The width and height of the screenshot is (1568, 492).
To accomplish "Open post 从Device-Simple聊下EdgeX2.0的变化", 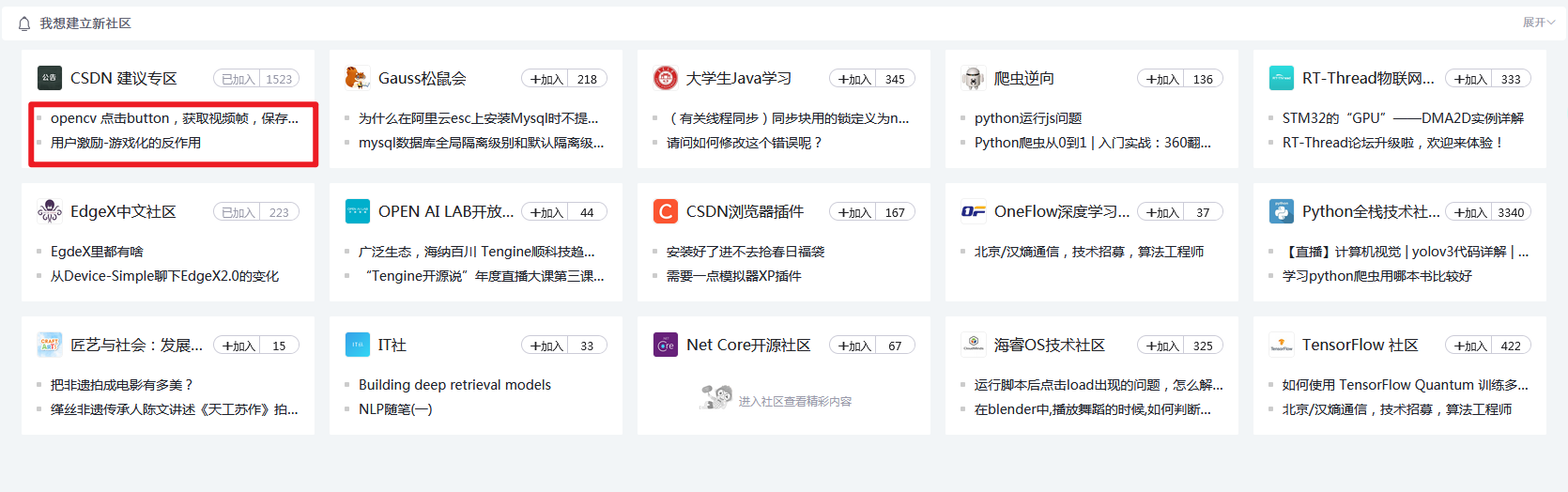I will pos(164,276).
